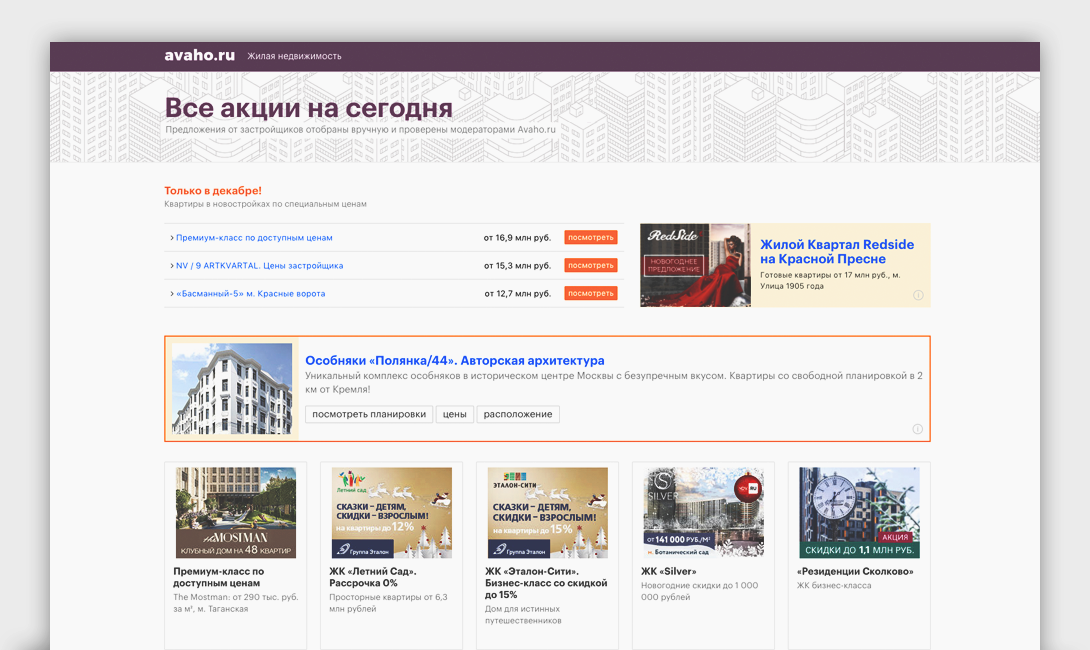Open the Полянка/44 building photo
The image size is (1090, 650).
232,389
